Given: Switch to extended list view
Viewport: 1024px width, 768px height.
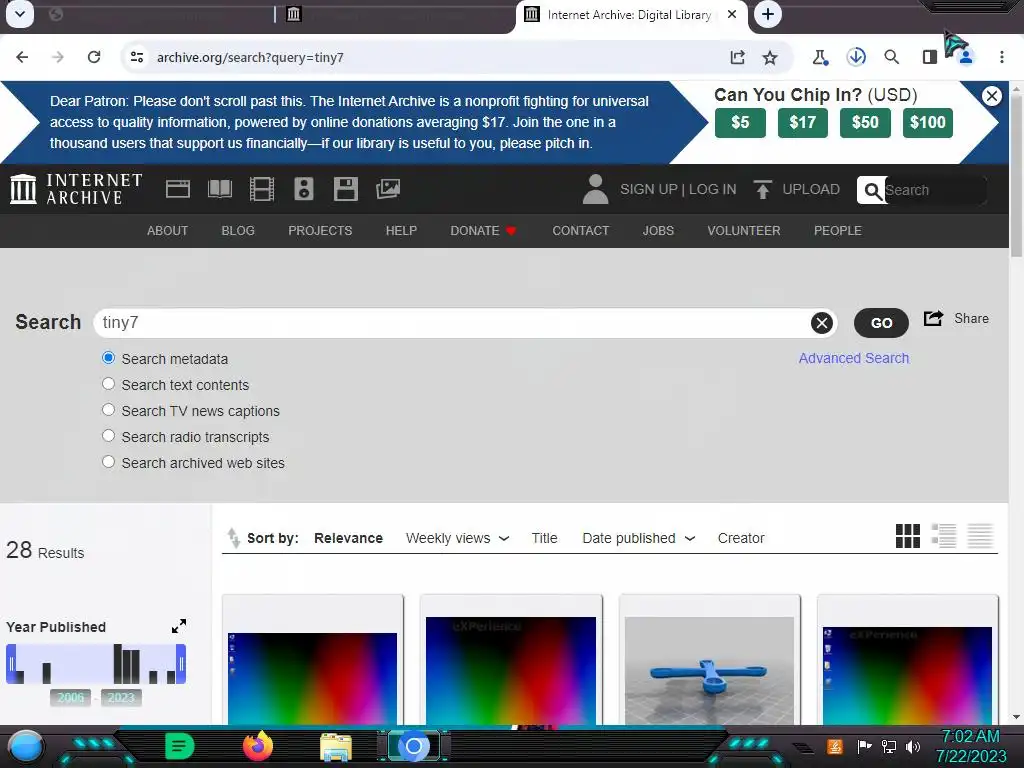Looking at the screenshot, I should [944, 536].
